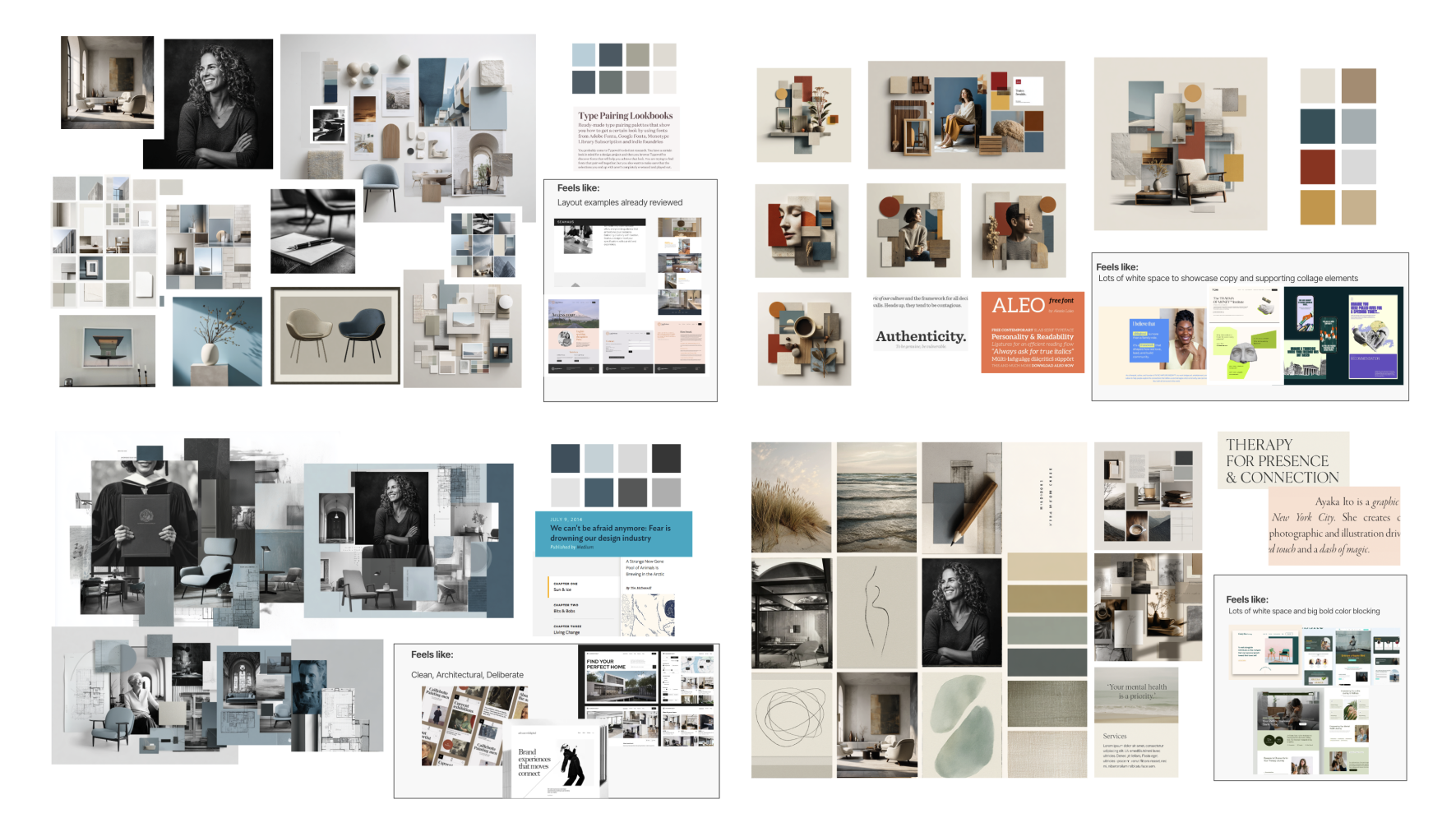Click the 'Clean, Architectural, Deliberate' caption text
Viewport: 1456px width, 818px height.
(467, 675)
